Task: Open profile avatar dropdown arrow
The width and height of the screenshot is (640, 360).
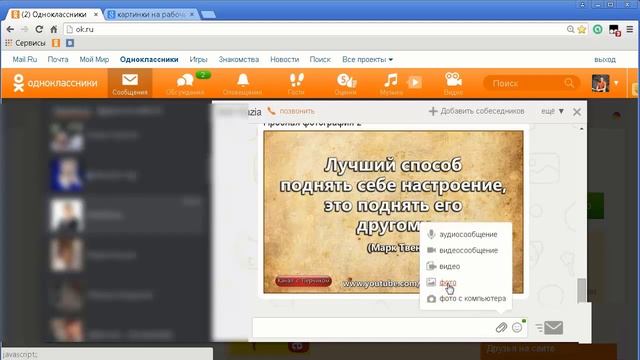Action: (616, 83)
